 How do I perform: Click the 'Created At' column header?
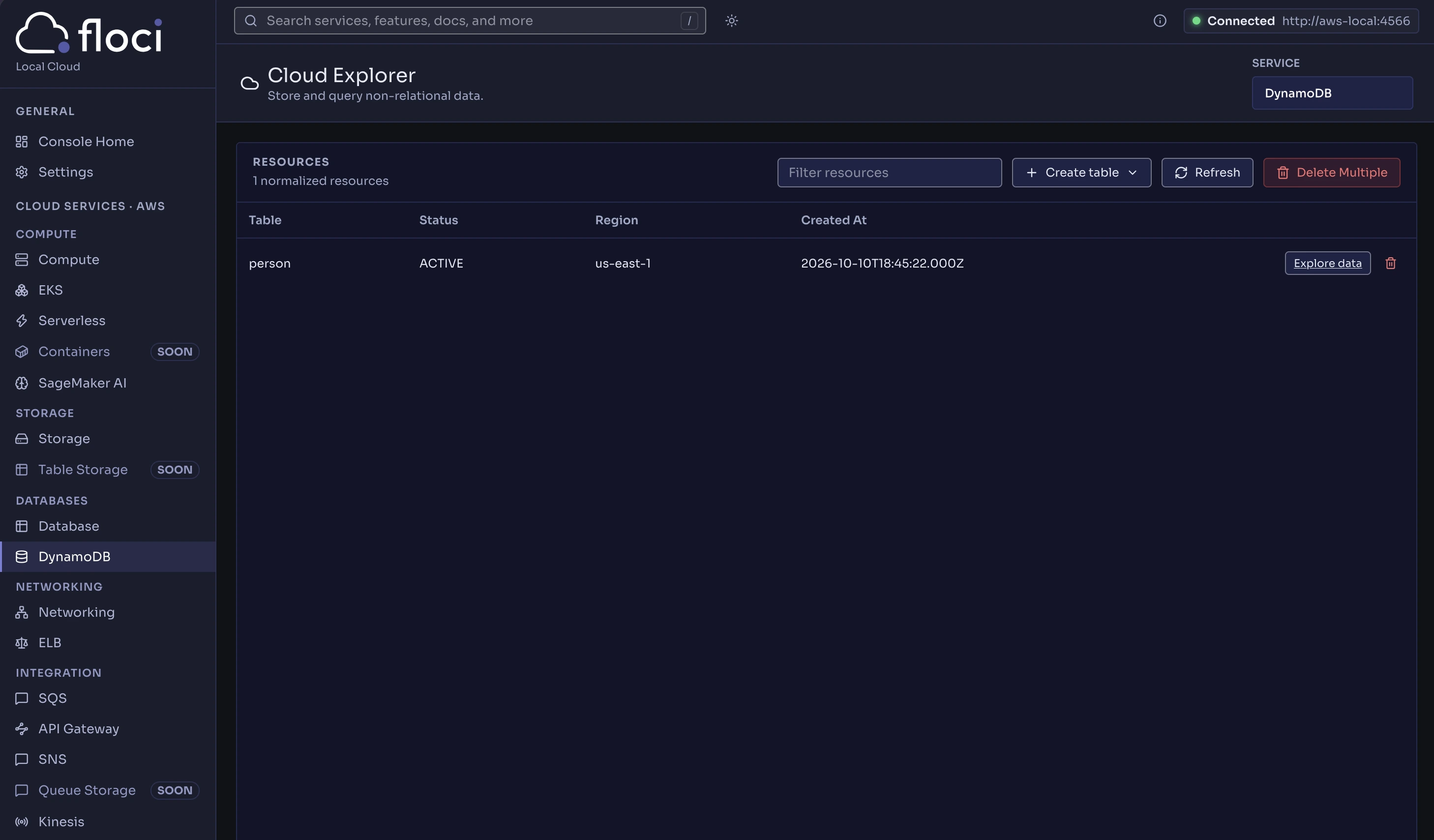pos(834,220)
